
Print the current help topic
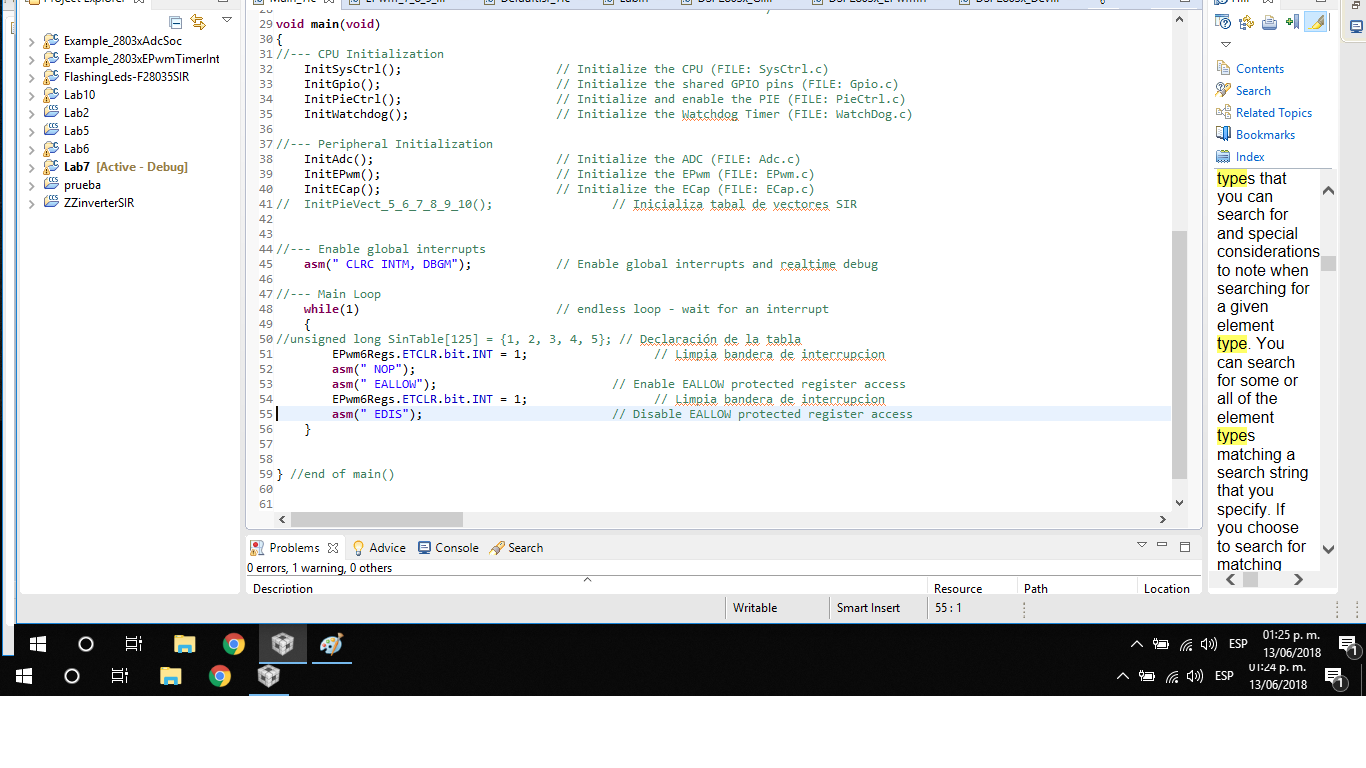tap(1269, 22)
